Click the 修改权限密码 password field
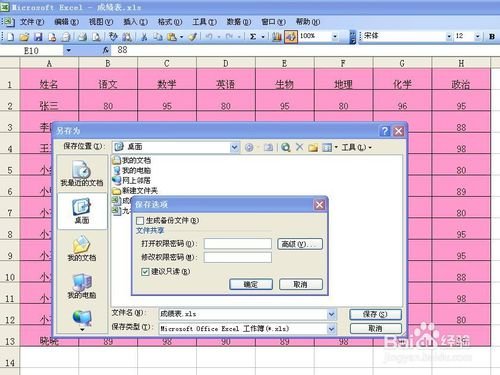 238,257
